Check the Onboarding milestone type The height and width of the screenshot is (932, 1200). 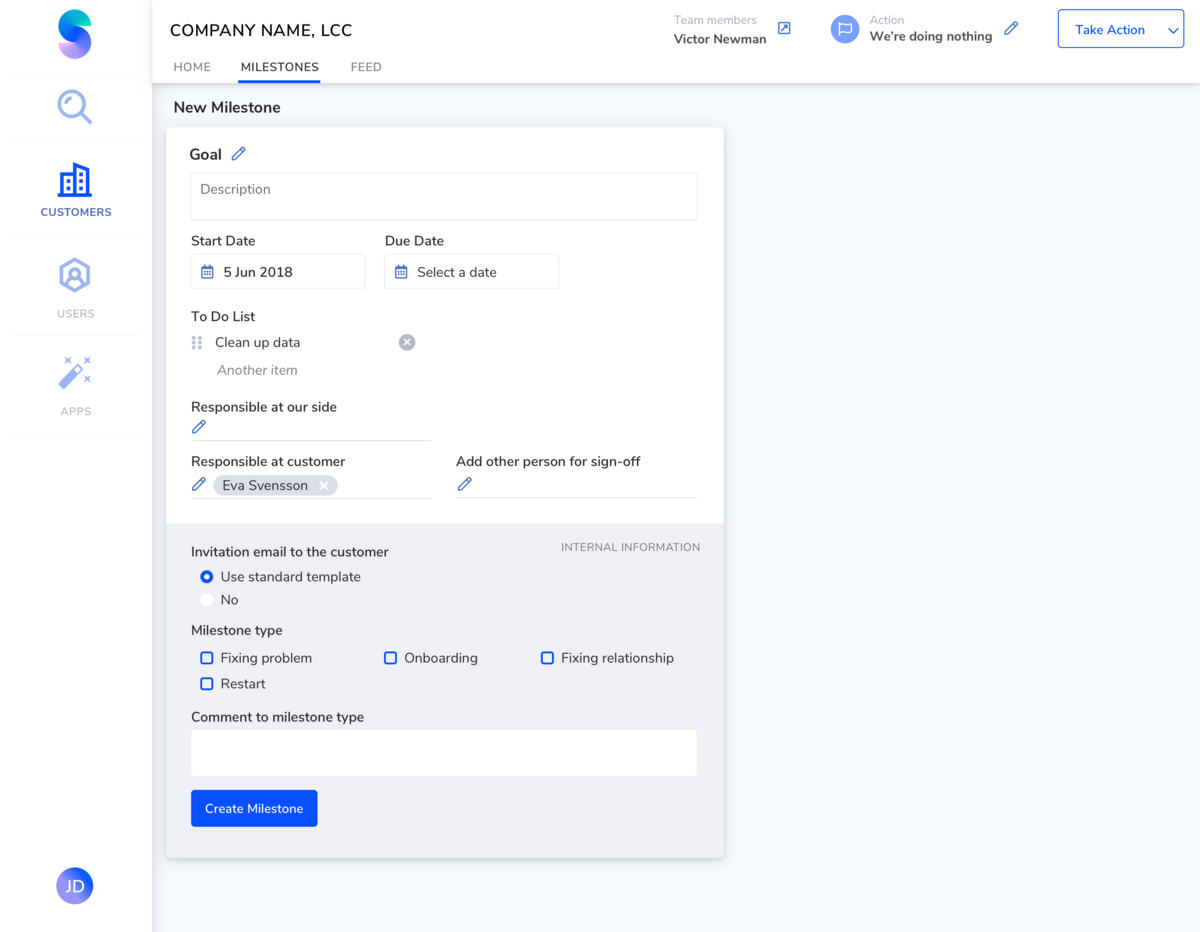pos(389,657)
